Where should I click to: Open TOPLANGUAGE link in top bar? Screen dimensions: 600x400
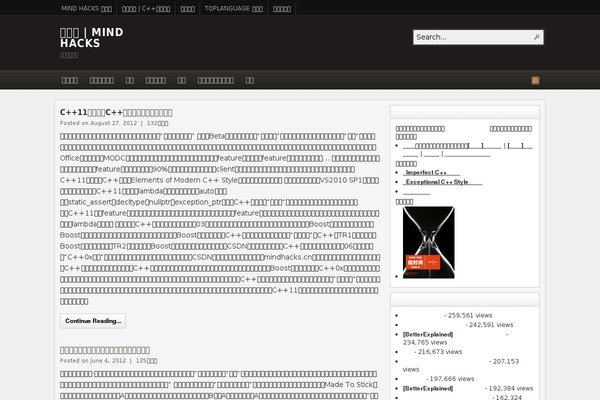pos(233,8)
